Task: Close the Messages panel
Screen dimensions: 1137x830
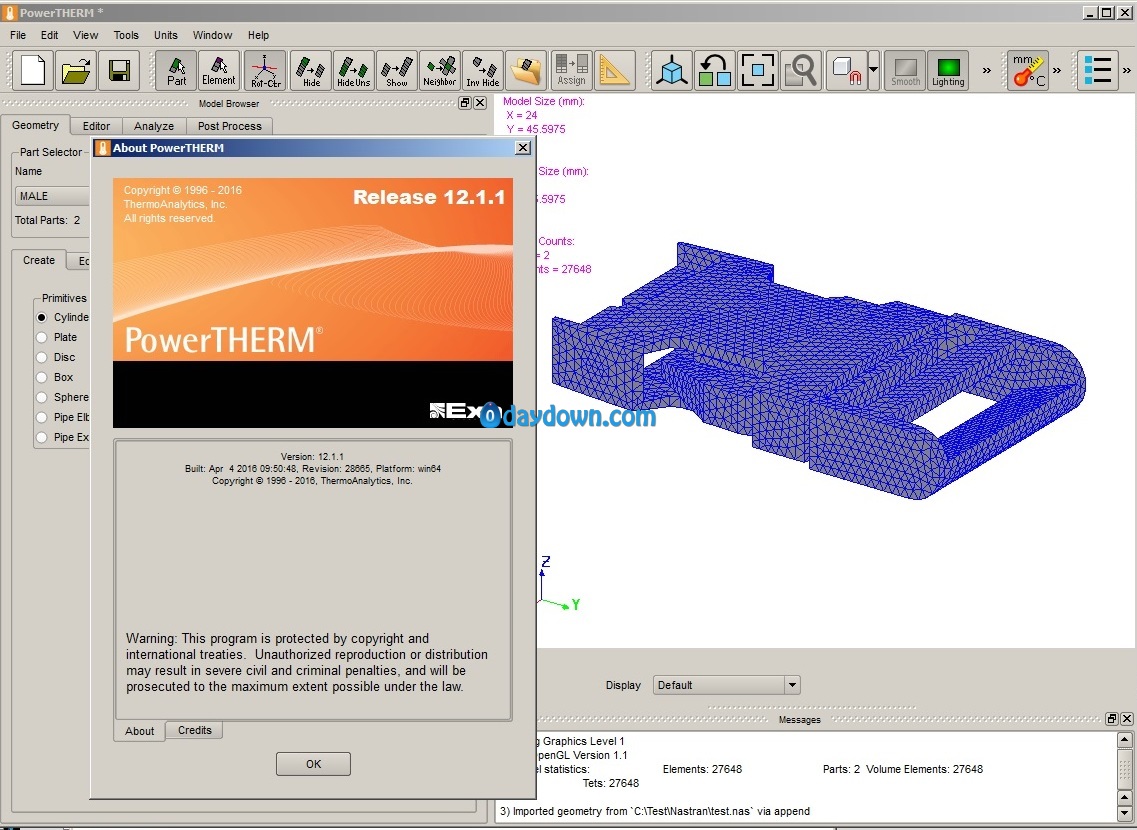Action: coord(1127,719)
